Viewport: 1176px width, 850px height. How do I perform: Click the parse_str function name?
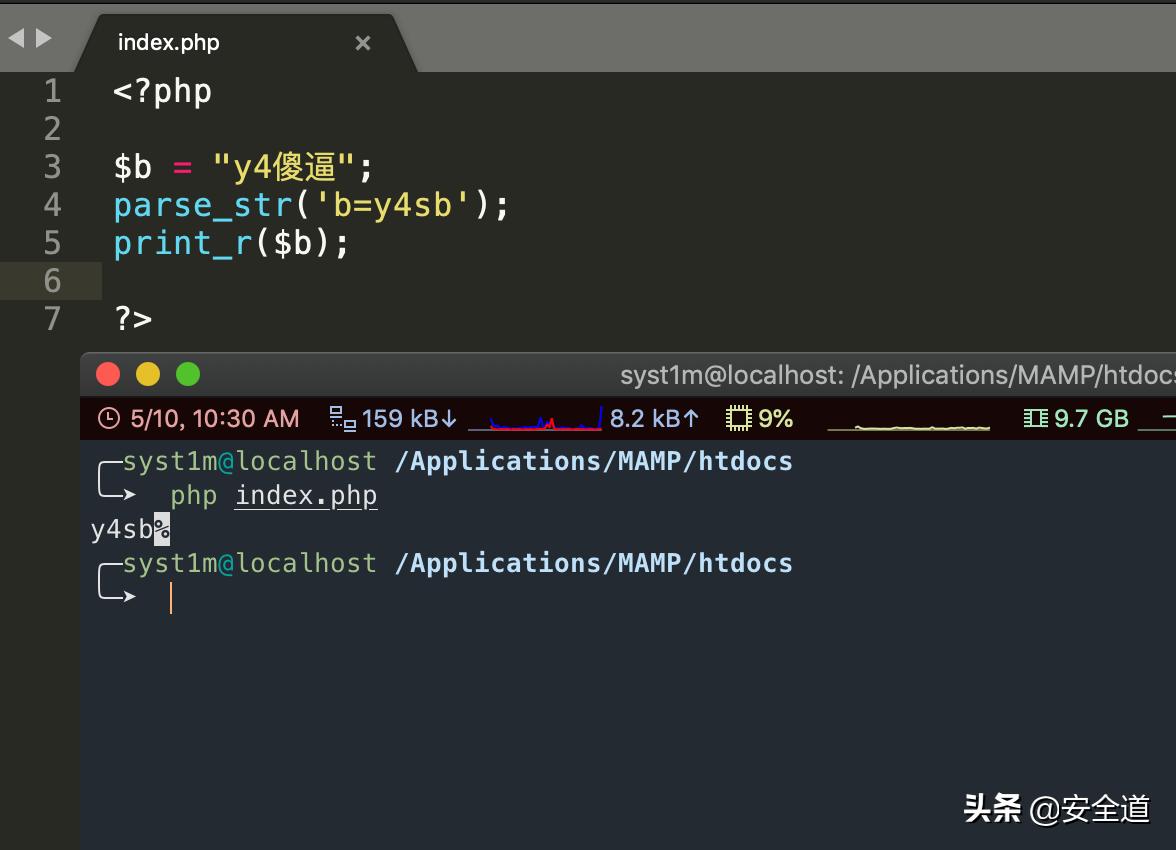[203, 206]
